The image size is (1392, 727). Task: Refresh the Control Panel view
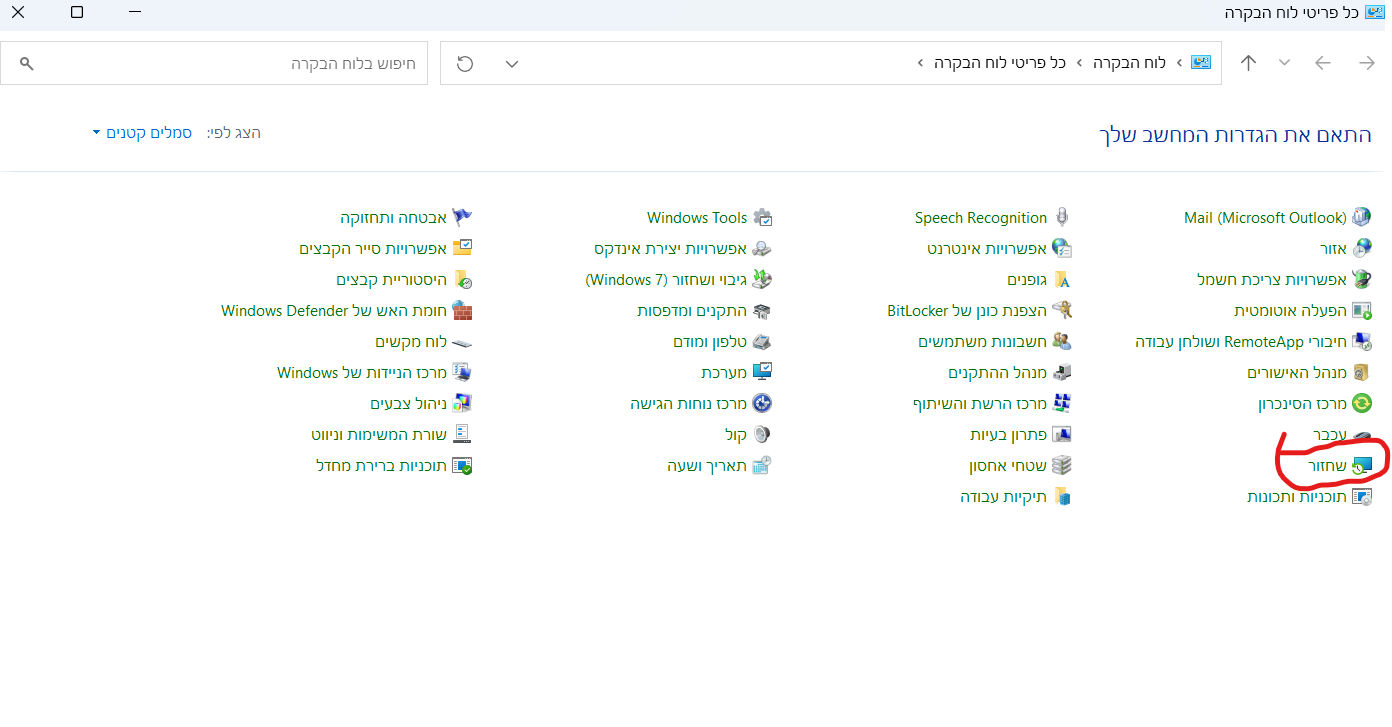coord(465,64)
